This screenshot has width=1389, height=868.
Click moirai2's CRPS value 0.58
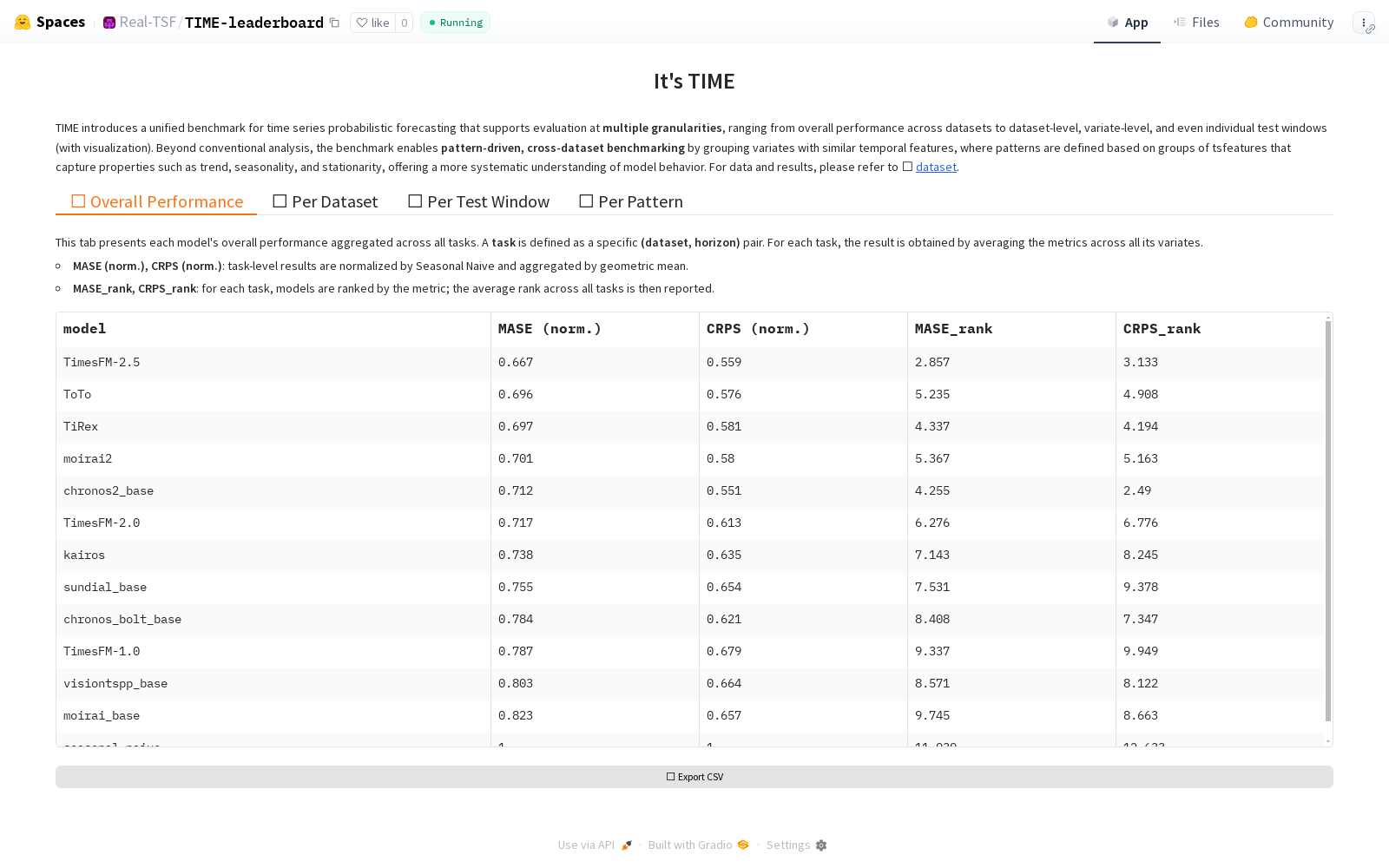click(803, 459)
